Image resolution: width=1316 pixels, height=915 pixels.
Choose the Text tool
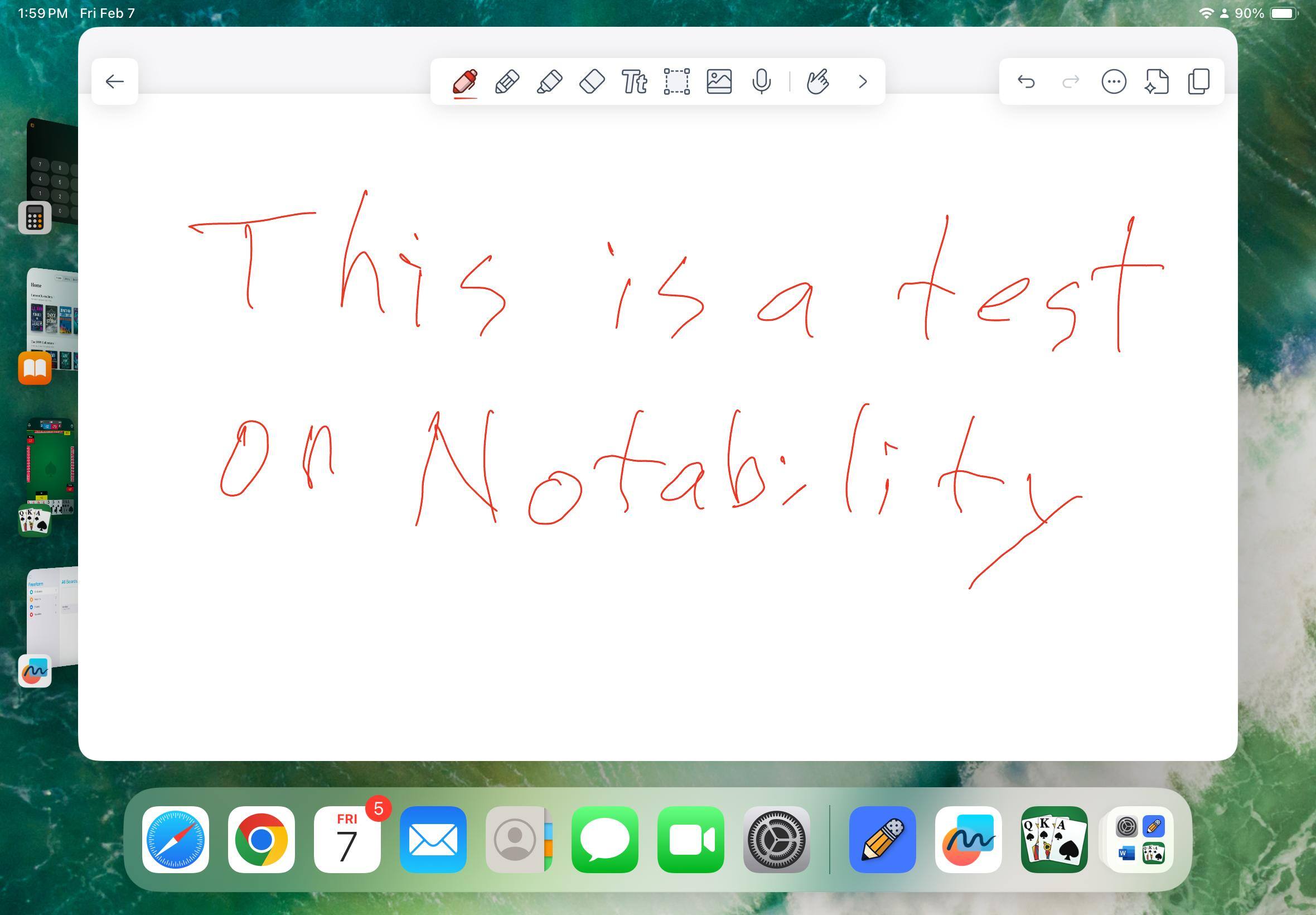[x=634, y=81]
